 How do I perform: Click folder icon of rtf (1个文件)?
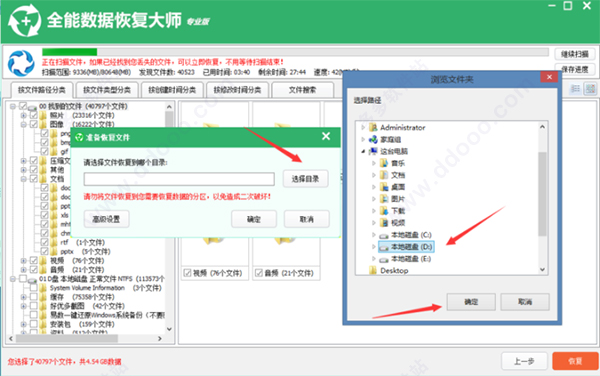[54, 243]
